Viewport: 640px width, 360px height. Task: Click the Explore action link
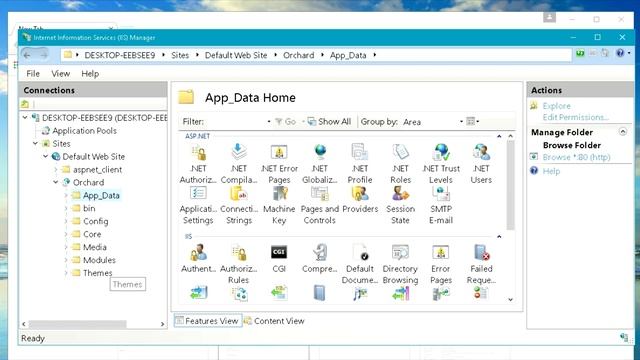pyautogui.click(x=556, y=106)
